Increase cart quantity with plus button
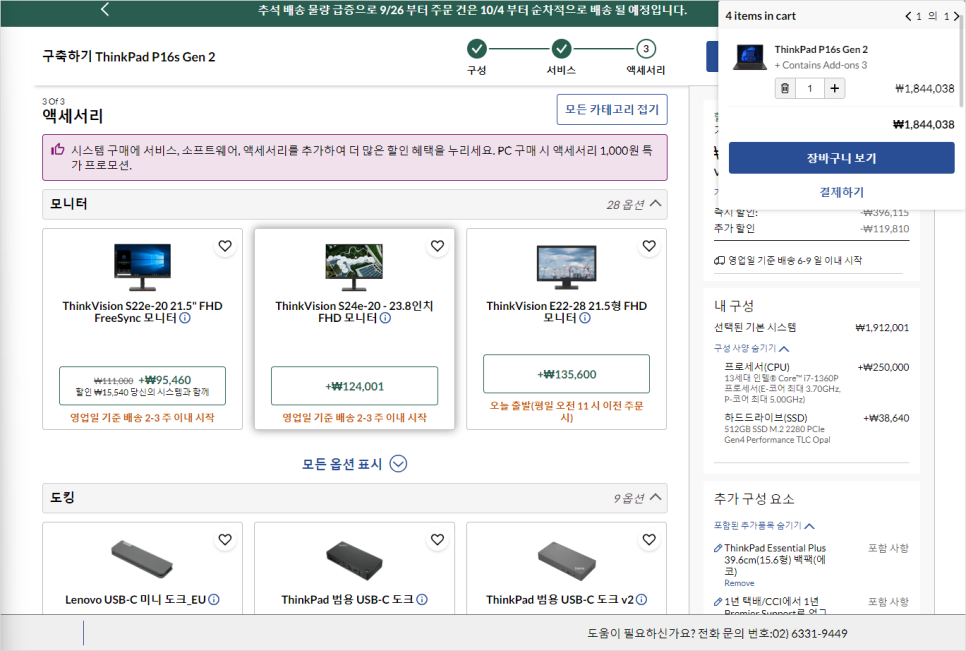The width and height of the screenshot is (966, 651). coord(834,88)
